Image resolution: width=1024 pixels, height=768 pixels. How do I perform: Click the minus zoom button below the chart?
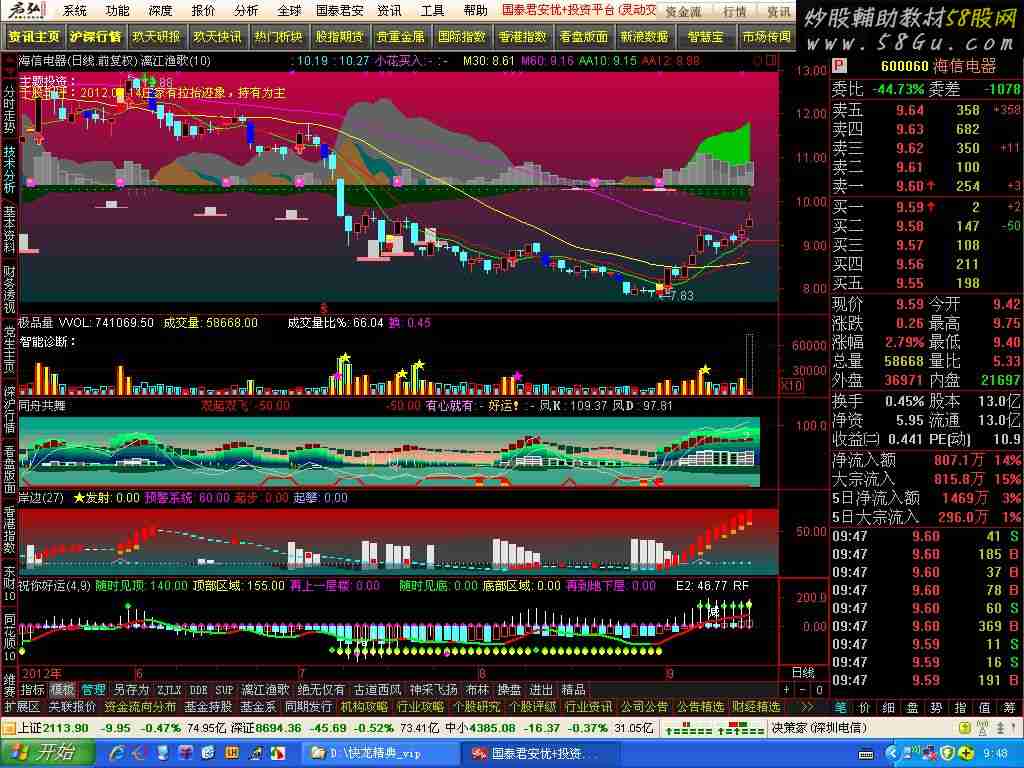803,690
